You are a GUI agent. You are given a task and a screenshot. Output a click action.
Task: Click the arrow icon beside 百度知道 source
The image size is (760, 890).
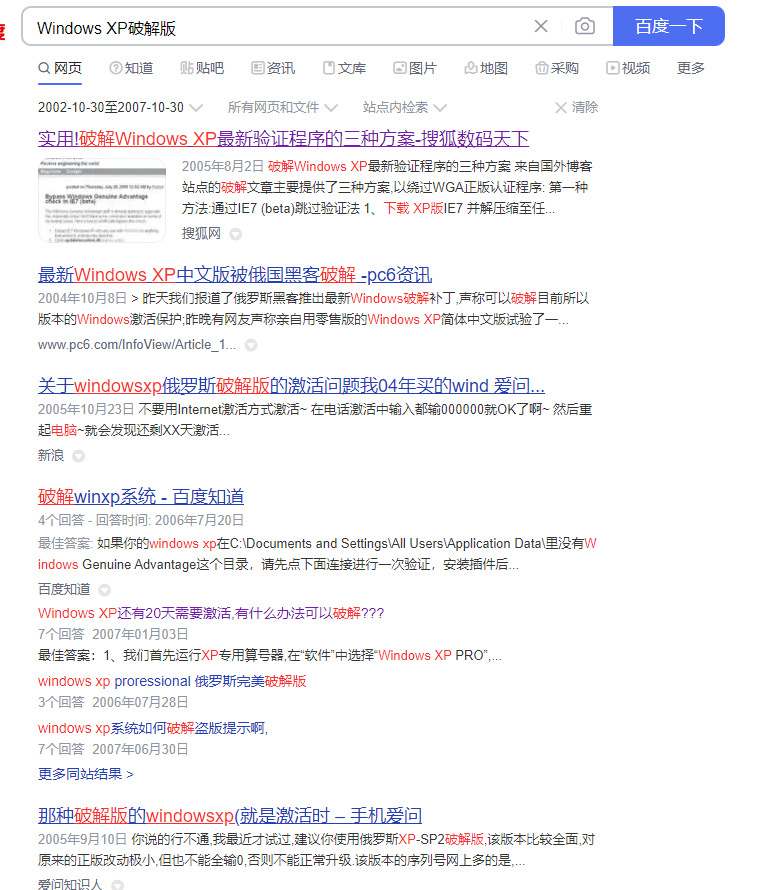104,590
